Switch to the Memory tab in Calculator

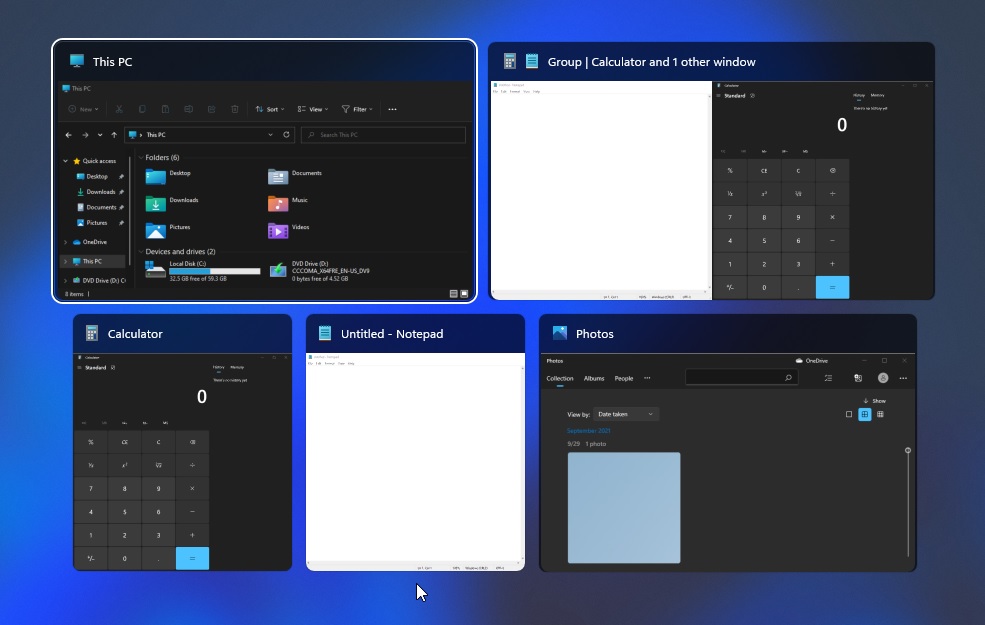point(237,368)
